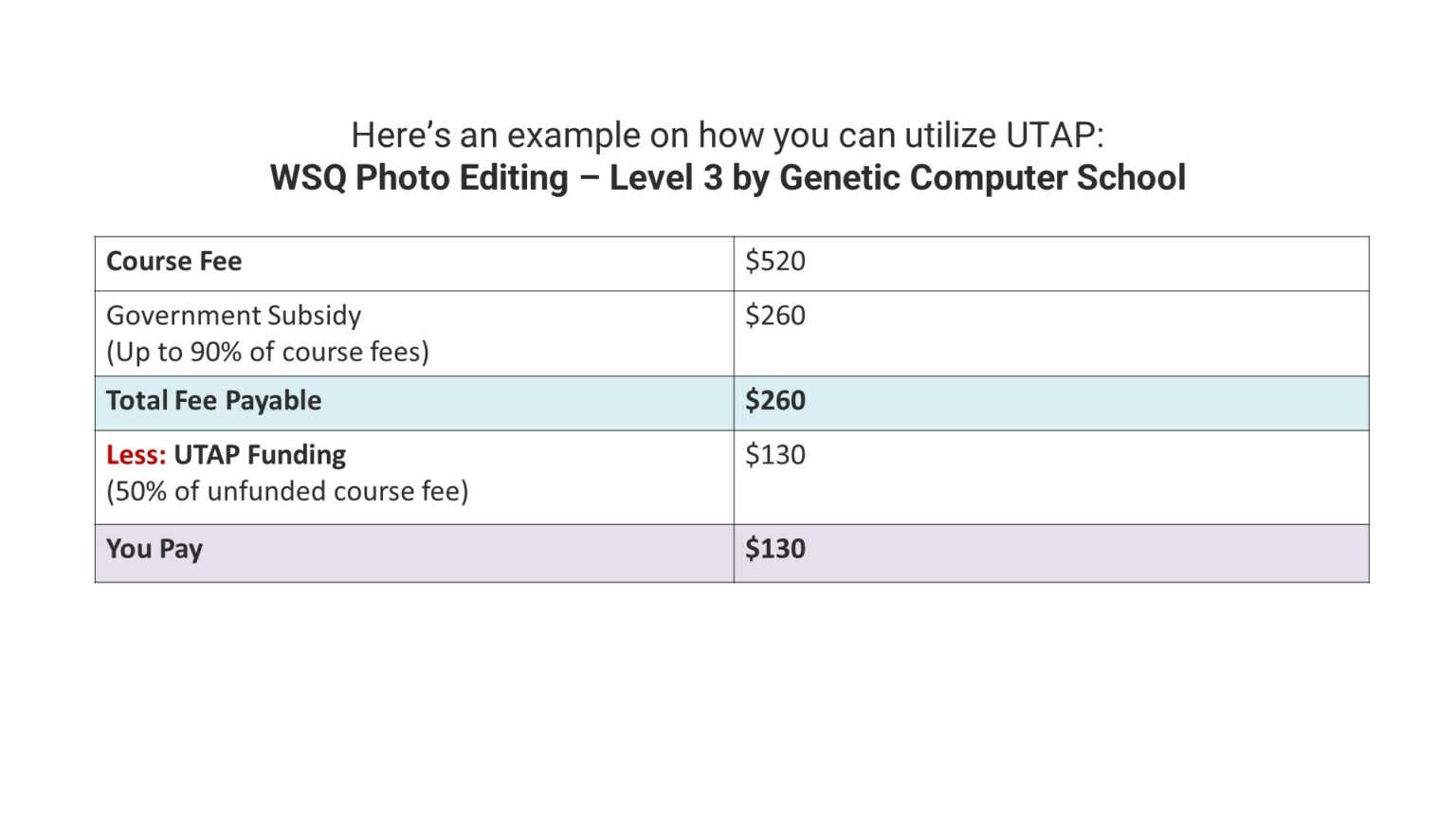Screen dimensions: 1456x819
Task: Select the $520 course fee amount
Action: 774,262
